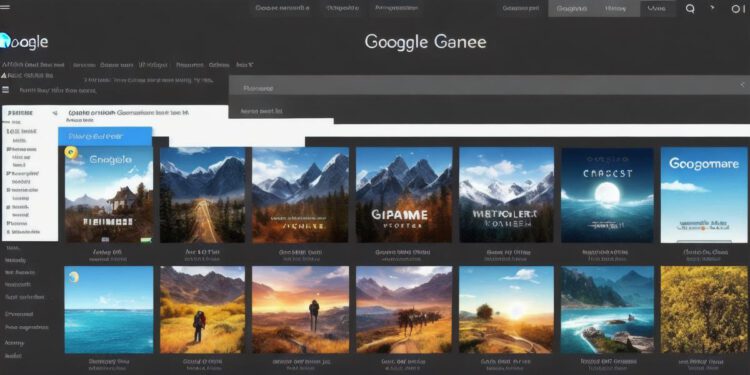Image resolution: width=750 pixels, height=375 pixels.
Task: Open the Gnogole cabin thumbnail
Action: [109, 195]
